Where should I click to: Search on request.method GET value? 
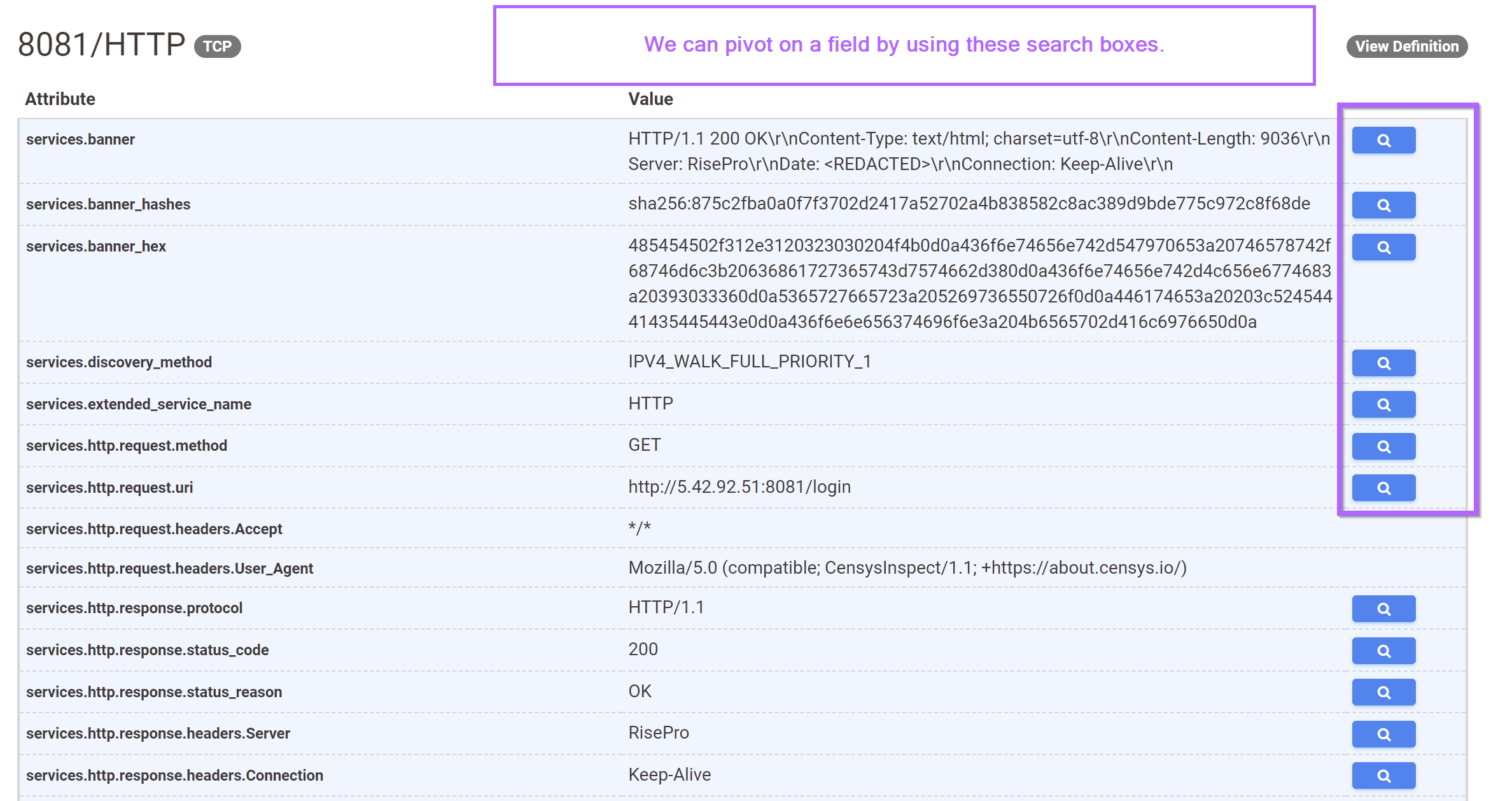click(x=1383, y=446)
